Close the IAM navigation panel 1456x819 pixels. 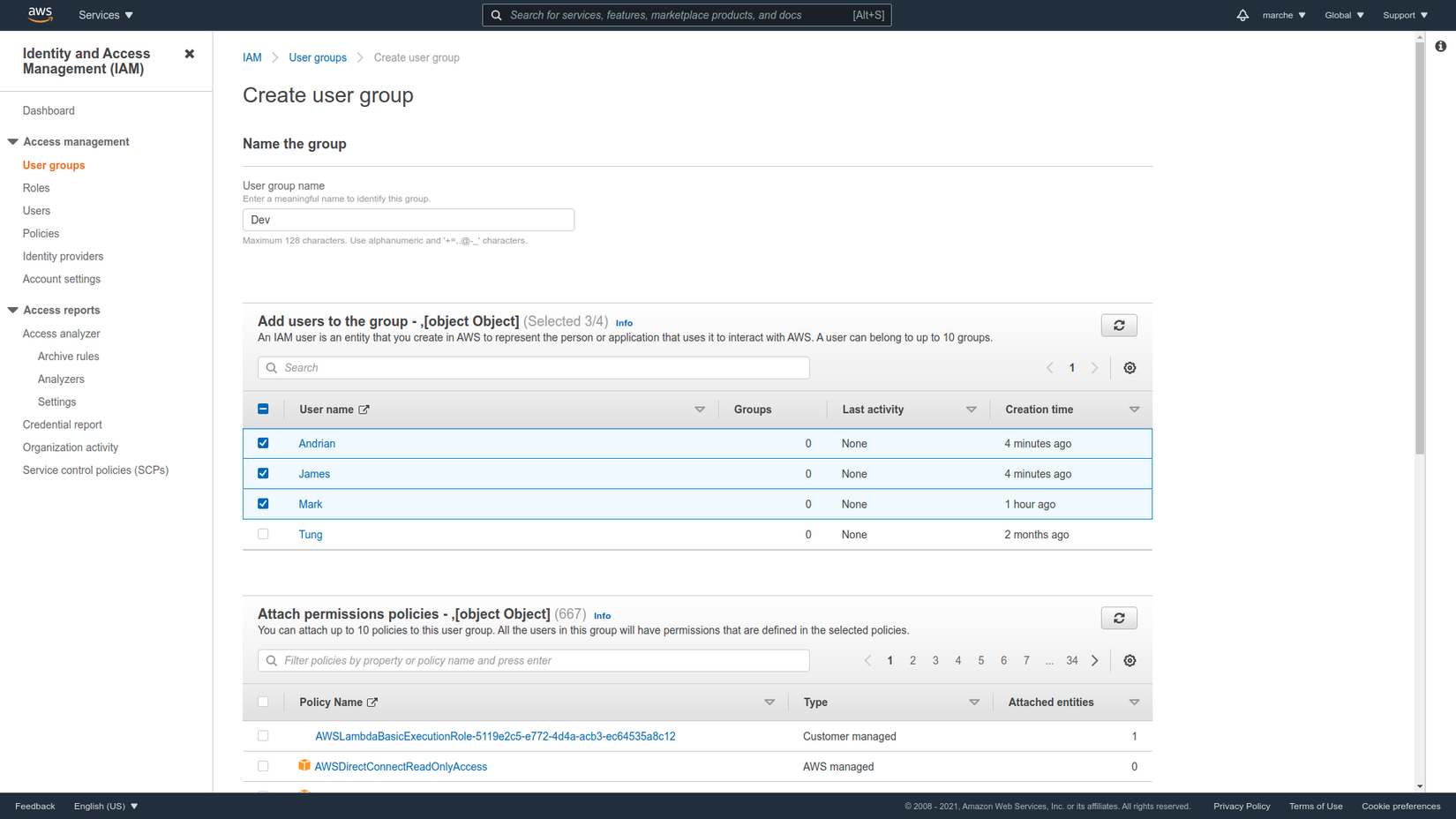tap(189, 54)
